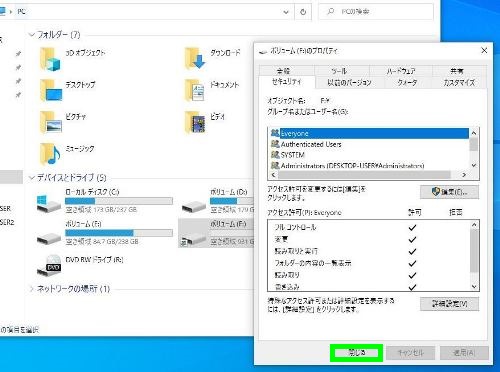Select the ボリューム (E:) drive icon
Viewport: 500px width, 372px height.
point(49,238)
